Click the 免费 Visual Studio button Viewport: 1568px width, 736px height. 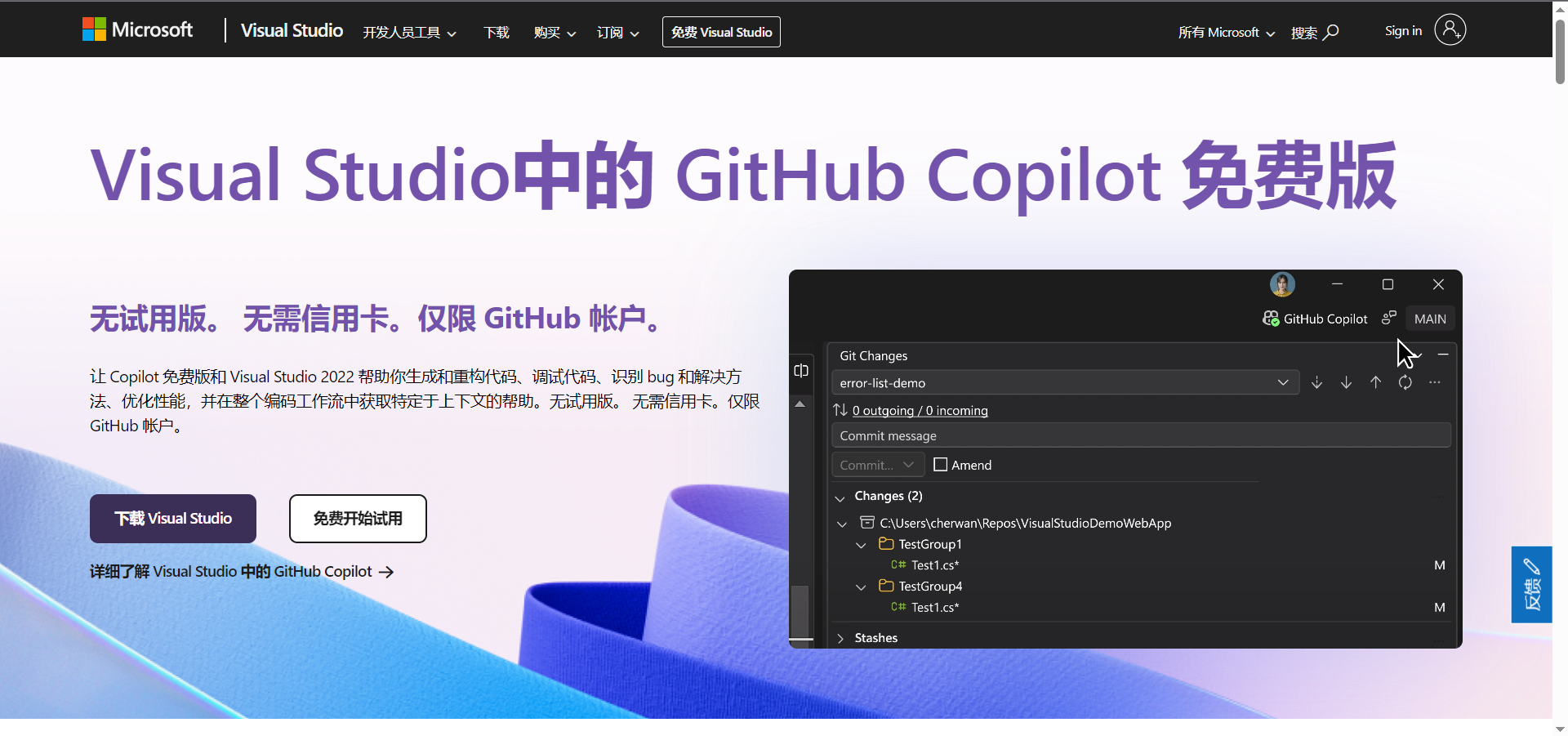coord(721,32)
